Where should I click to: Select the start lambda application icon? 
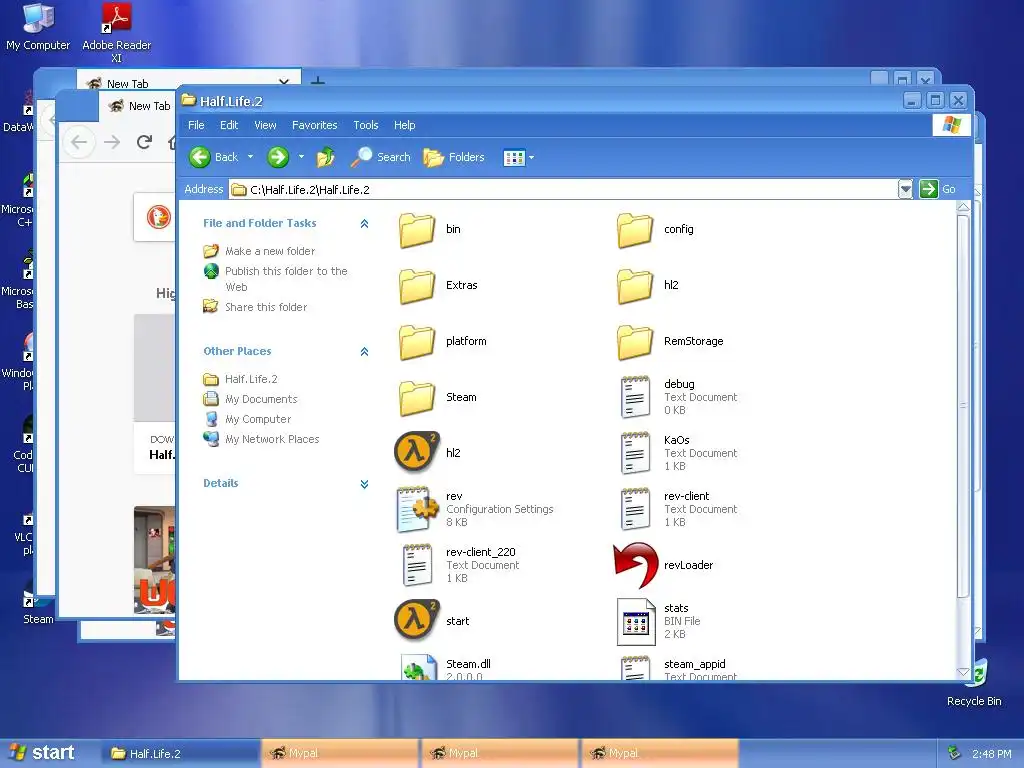point(417,620)
